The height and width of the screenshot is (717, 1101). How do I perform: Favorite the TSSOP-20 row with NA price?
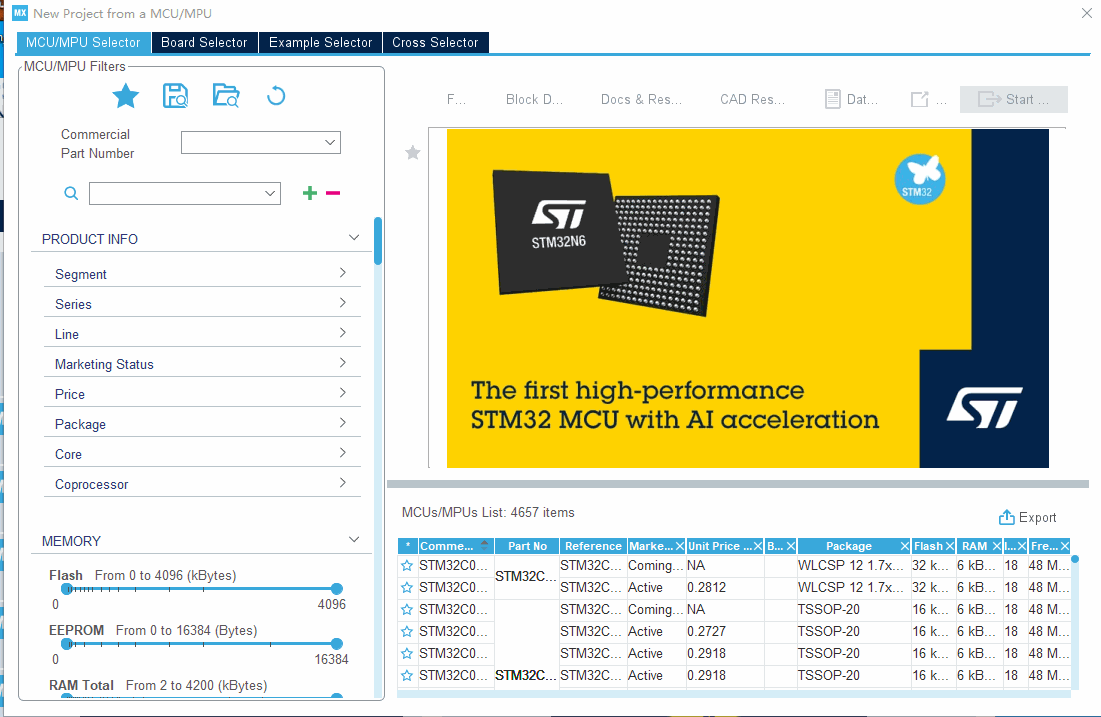(407, 610)
